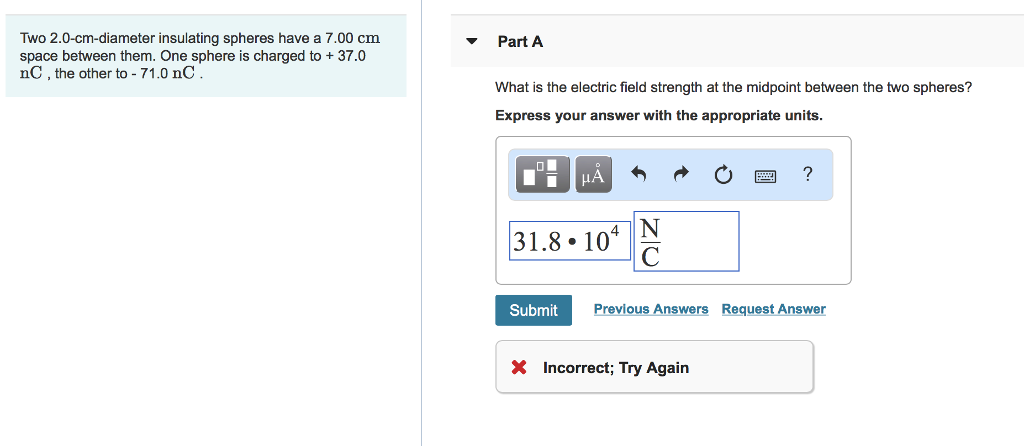Viewport: 1024px width, 446px height.
Task: Click the Part A heading label
Action: tap(520, 42)
